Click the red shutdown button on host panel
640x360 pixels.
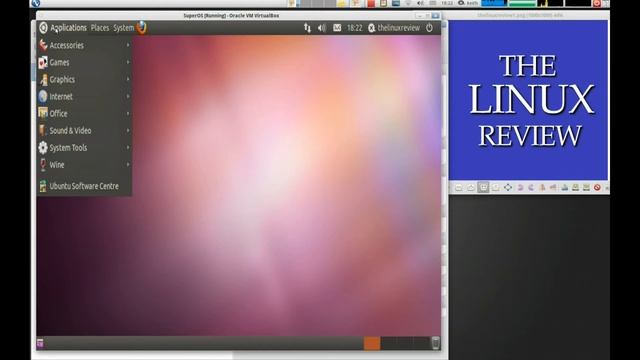pyautogui.click(x=597, y=3)
